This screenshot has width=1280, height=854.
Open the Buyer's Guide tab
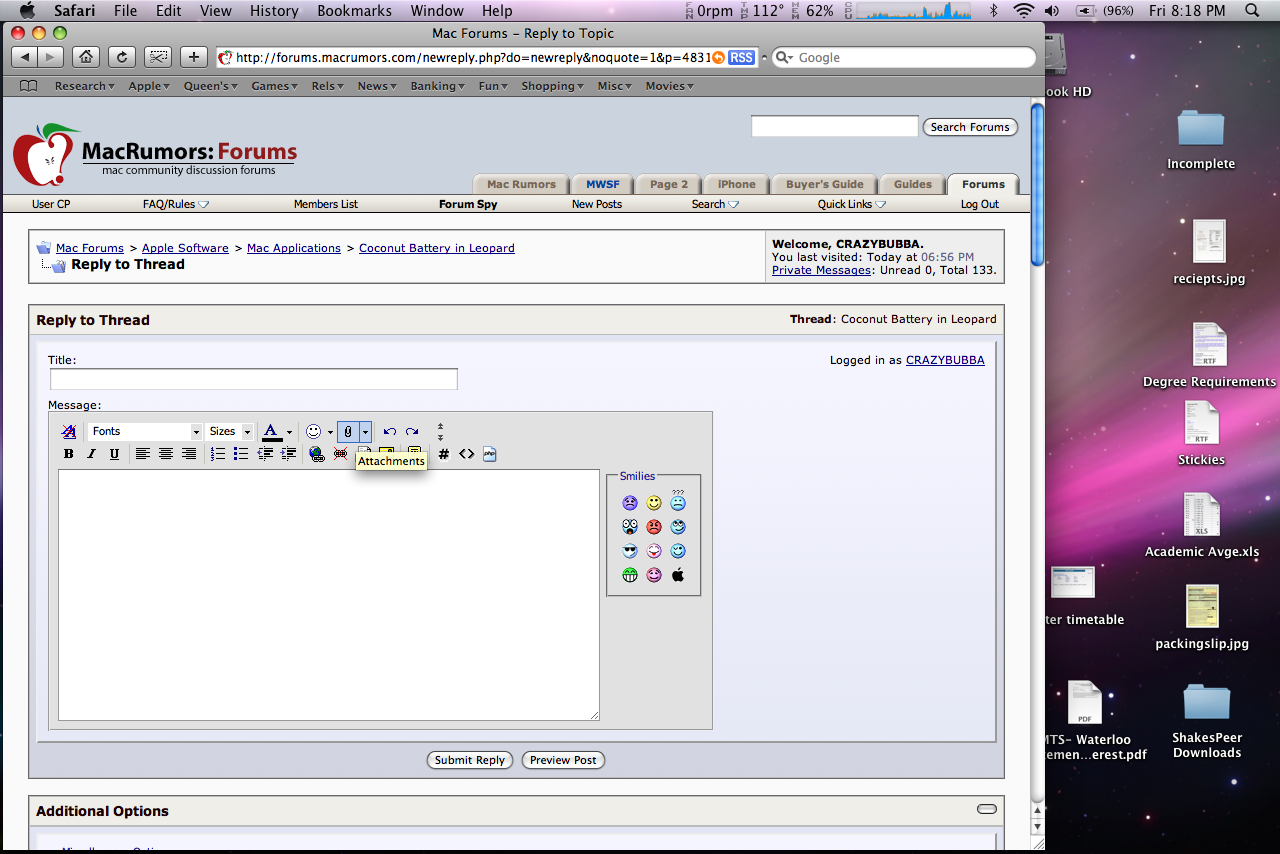824,184
